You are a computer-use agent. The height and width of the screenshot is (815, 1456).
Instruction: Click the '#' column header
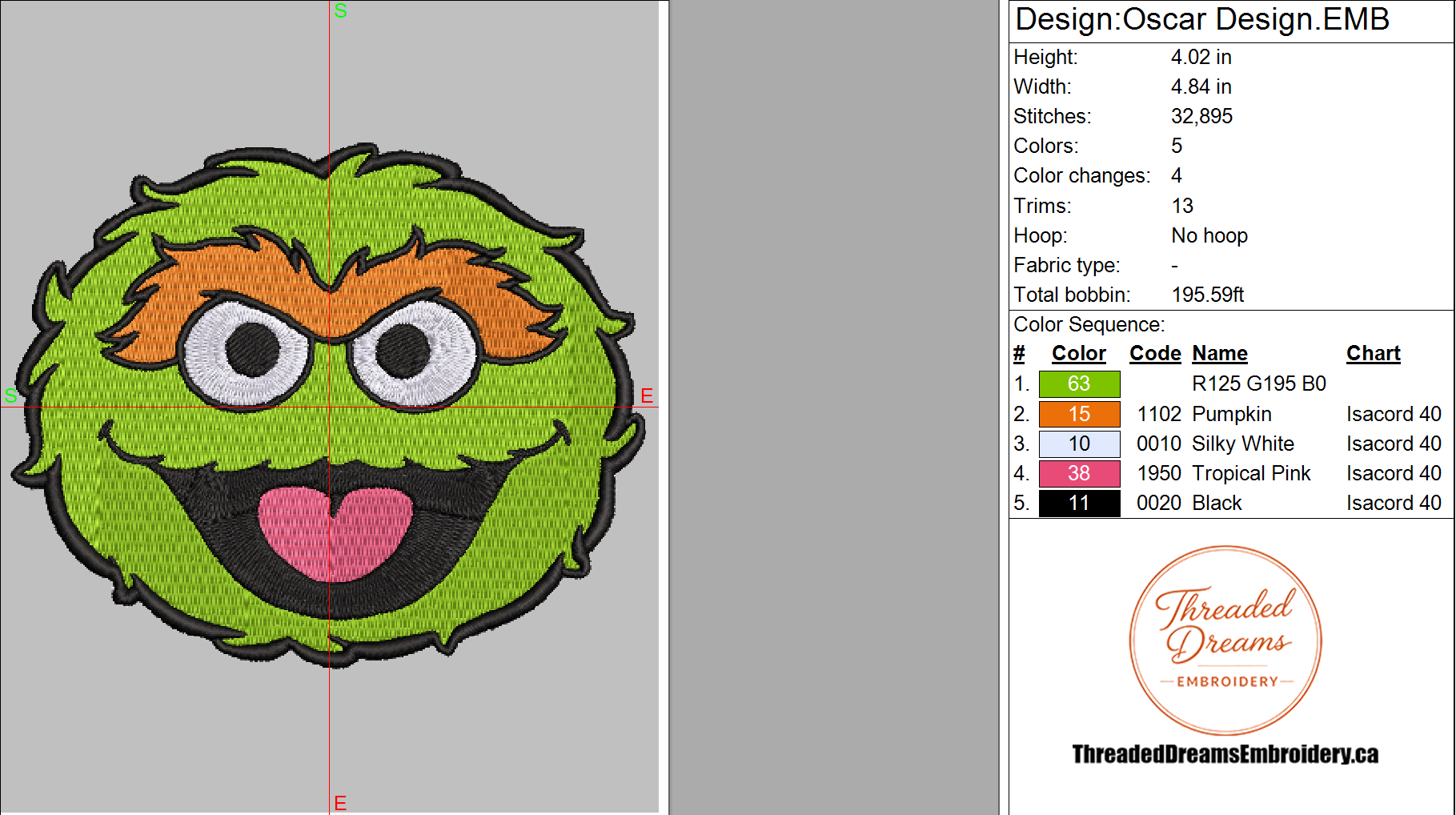[1019, 353]
